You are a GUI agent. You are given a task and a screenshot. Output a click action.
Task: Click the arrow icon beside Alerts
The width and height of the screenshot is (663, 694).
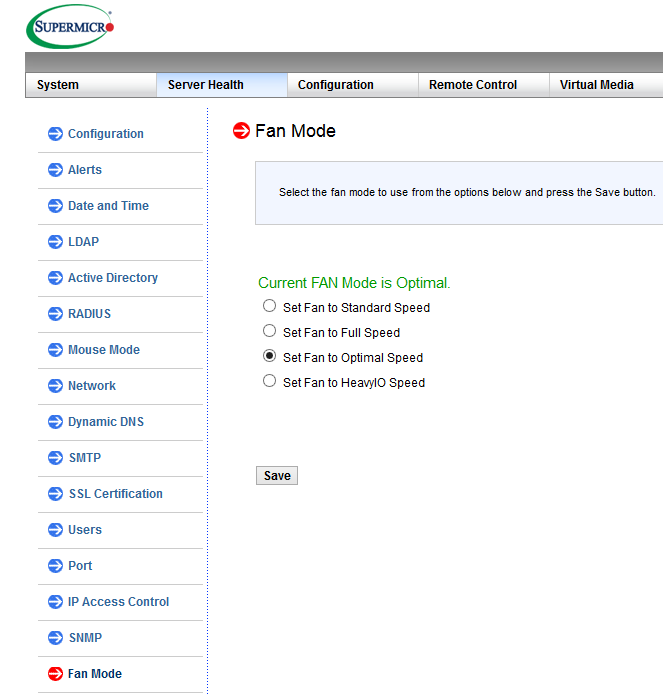(55, 170)
